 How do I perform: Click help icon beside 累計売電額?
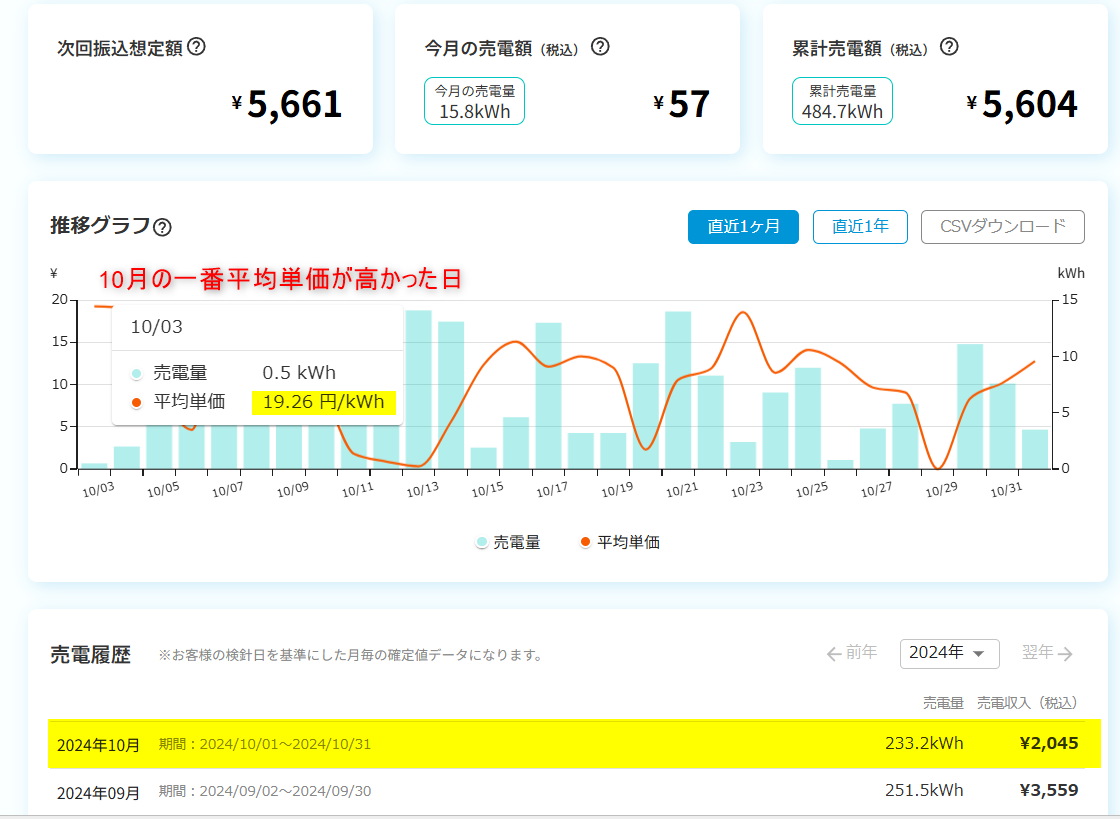point(950,47)
